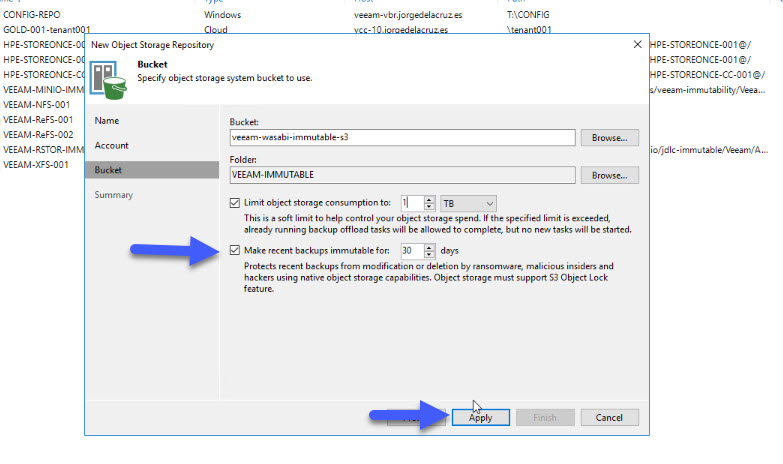
Task: Click the Bucket name input field
Action: point(402,137)
